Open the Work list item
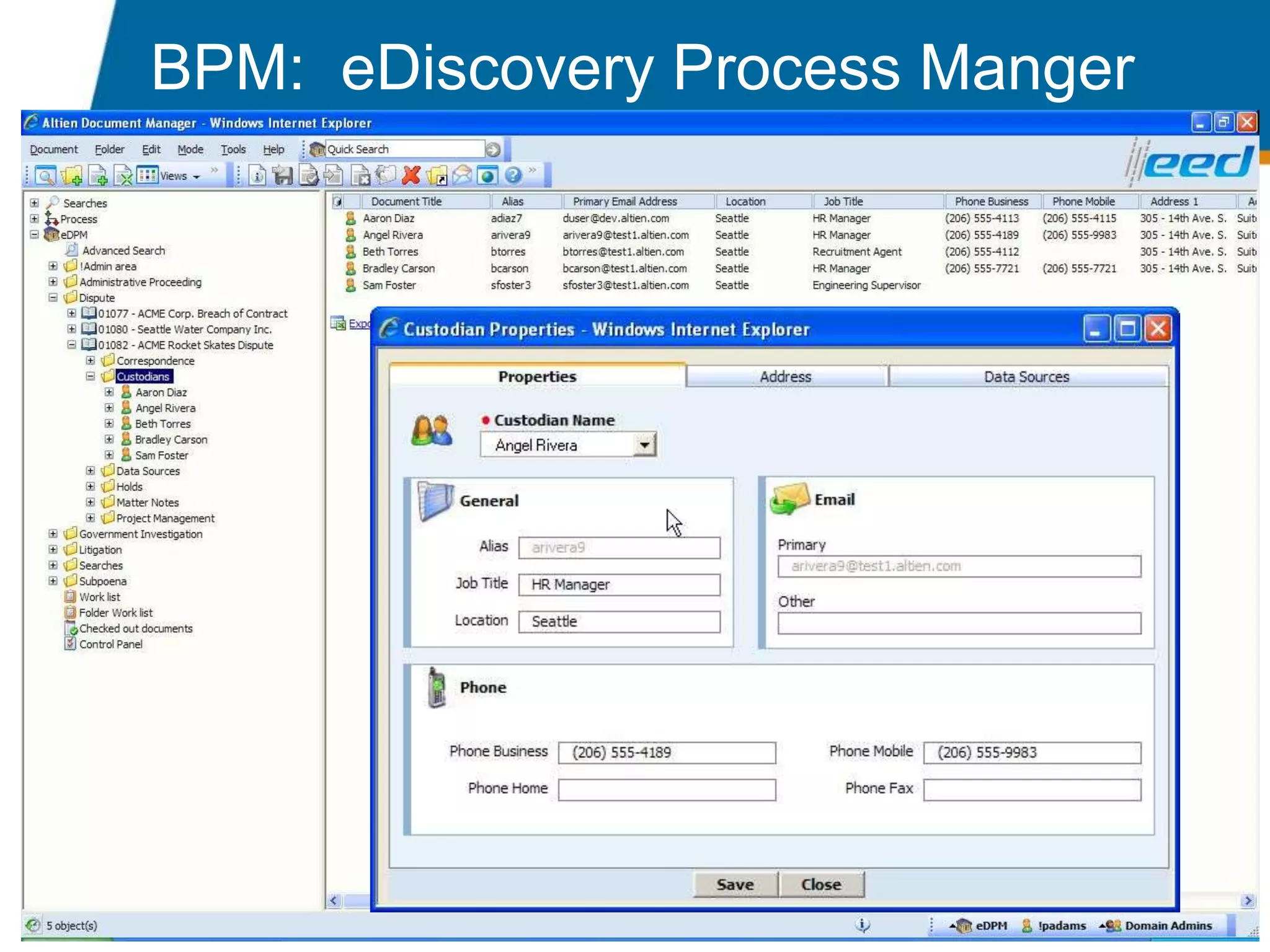The height and width of the screenshot is (952, 1270). pyautogui.click(x=100, y=597)
